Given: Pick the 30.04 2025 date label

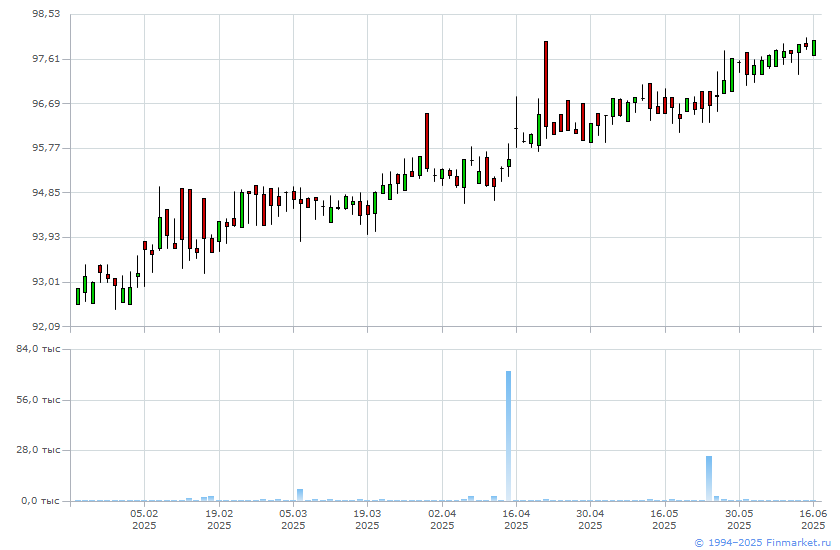Looking at the screenshot, I should [590, 519].
